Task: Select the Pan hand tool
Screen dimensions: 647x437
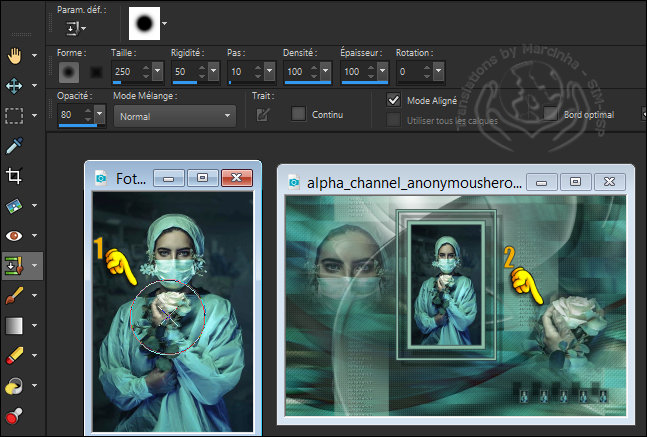Action: (14, 56)
